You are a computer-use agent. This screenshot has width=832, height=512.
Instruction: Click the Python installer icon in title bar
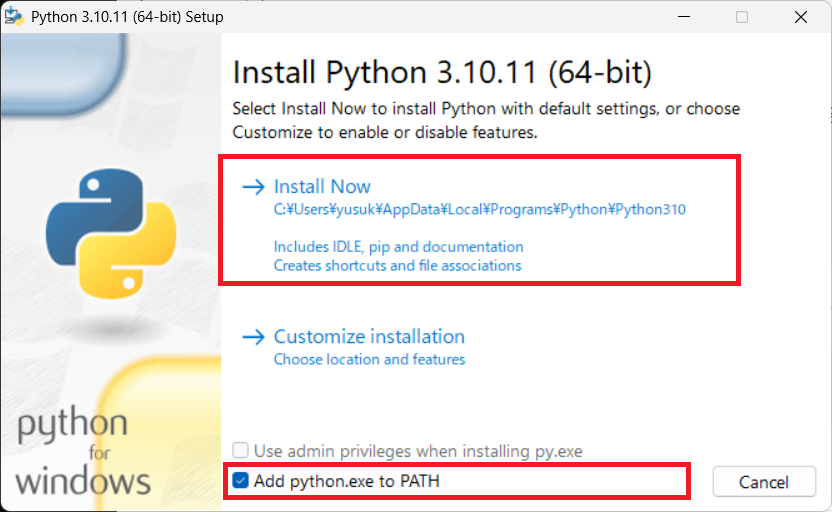pyautogui.click(x=16, y=17)
